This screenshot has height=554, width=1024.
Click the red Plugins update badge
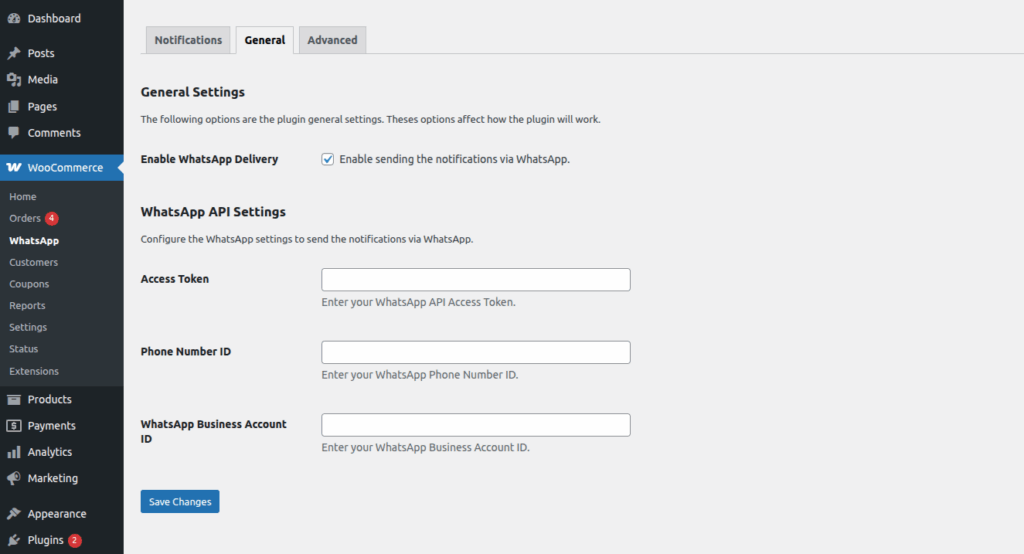click(x=74, y=540)
